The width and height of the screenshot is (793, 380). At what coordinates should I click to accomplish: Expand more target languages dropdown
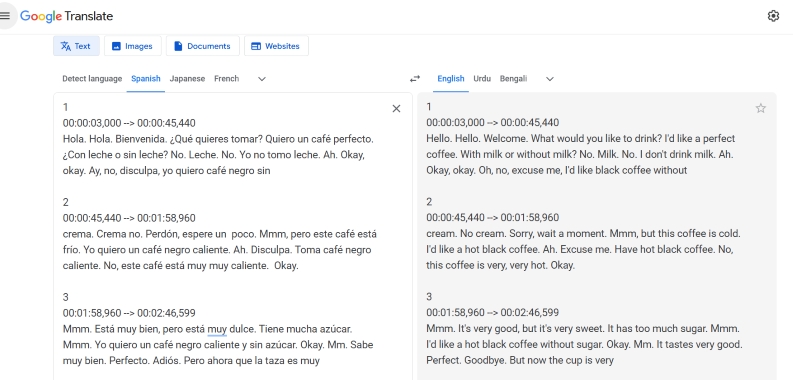550,79
